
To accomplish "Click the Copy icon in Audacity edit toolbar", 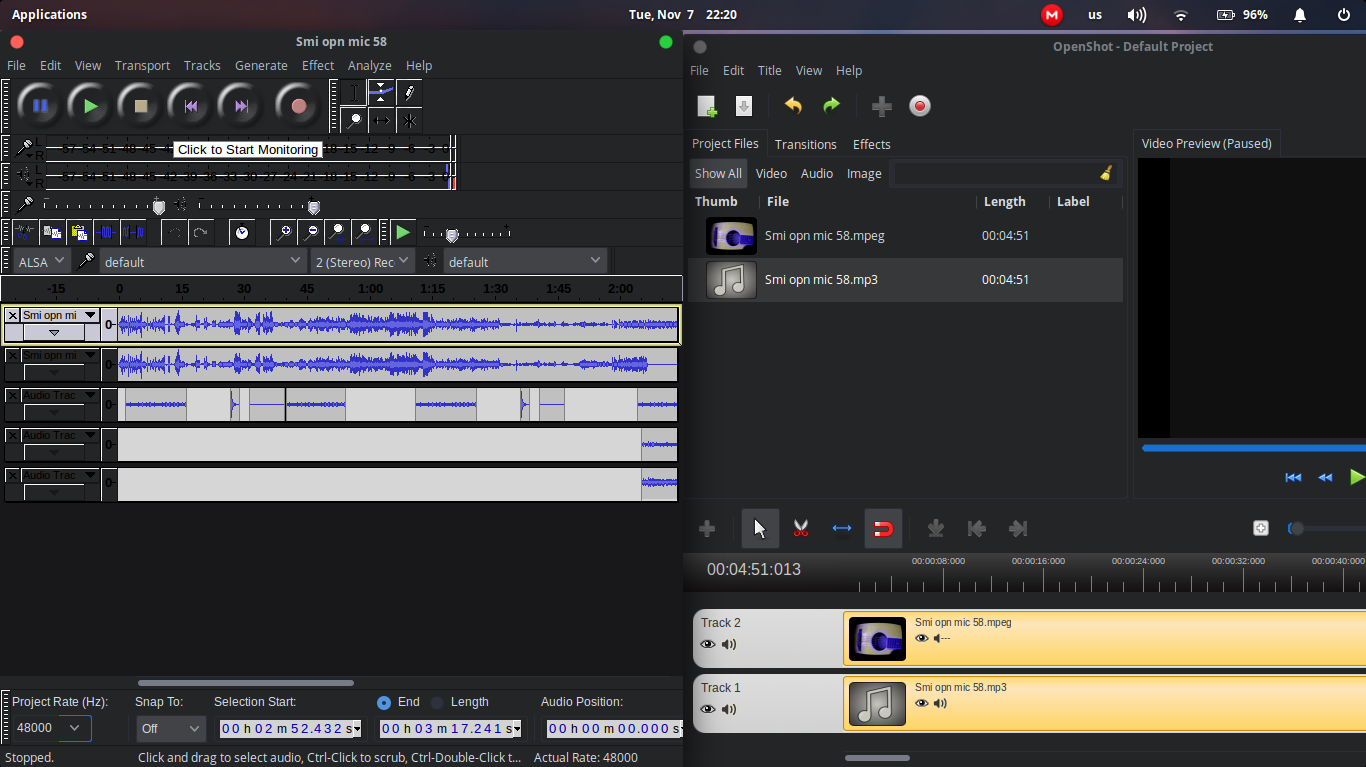I will [x=52, y=233].
